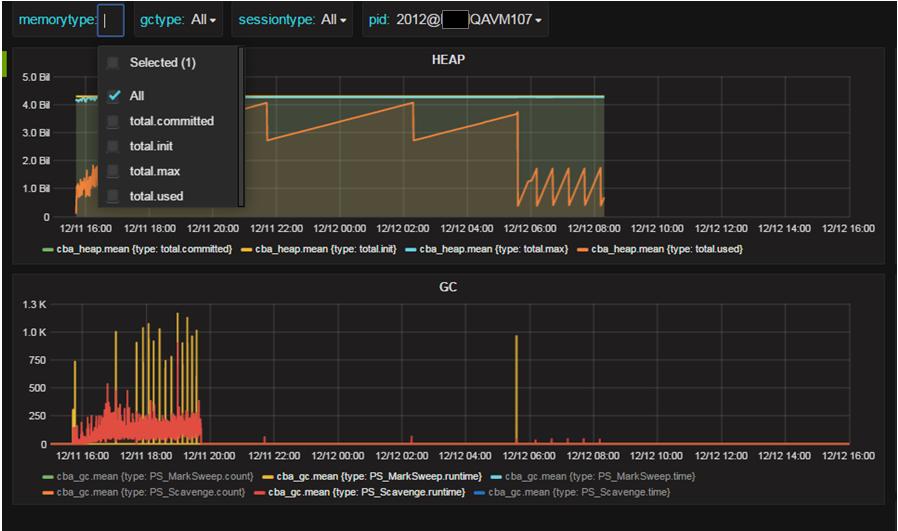Click the green total.committed legend color swatch
This screenshot has height=531, width=898.
(x=48, y=250)
